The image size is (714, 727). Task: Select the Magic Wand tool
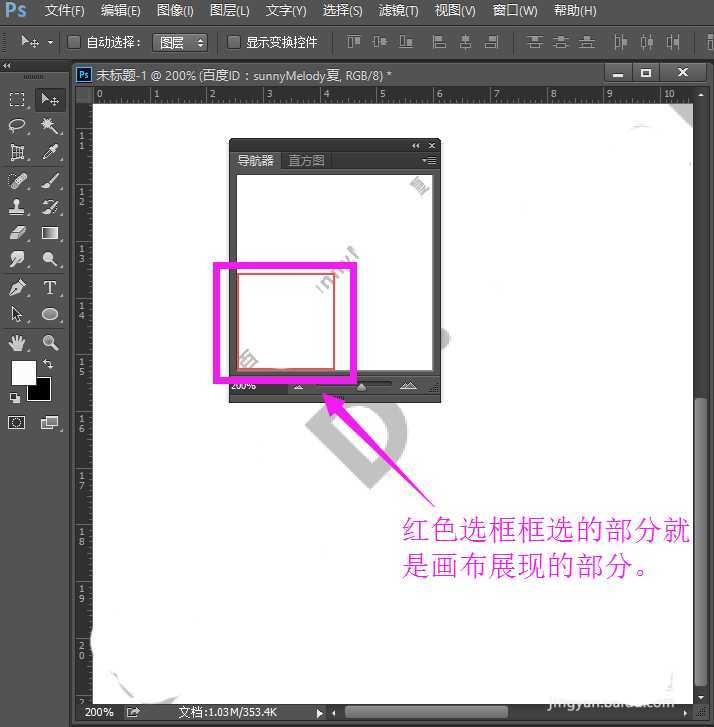[x=50, y=126]
